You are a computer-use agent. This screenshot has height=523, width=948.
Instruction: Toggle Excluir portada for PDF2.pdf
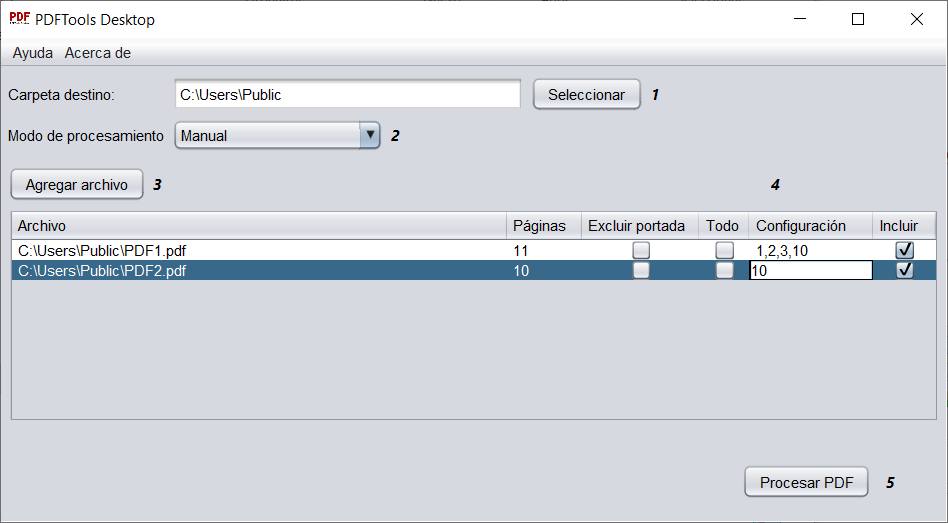click(640, 270)
